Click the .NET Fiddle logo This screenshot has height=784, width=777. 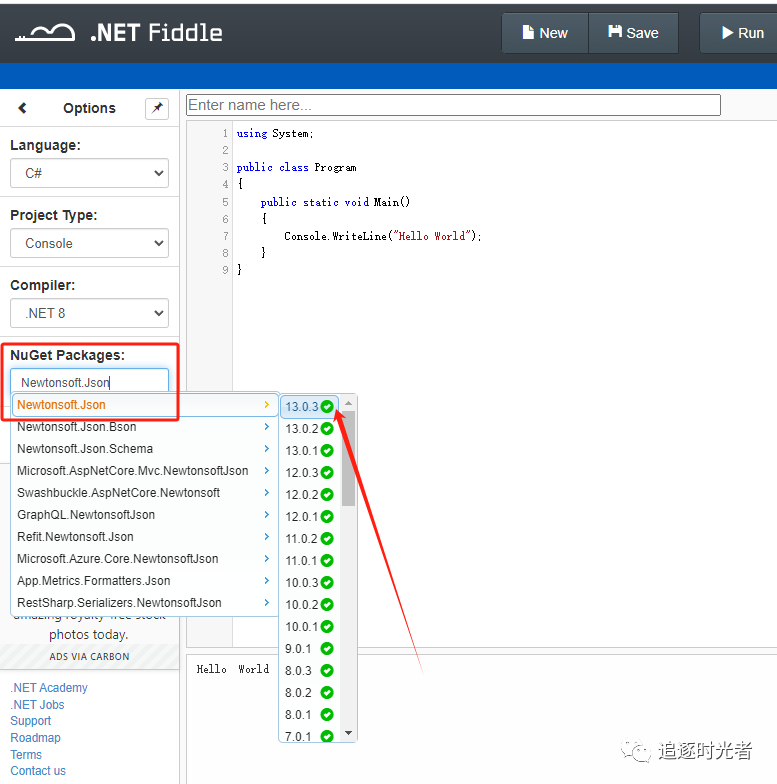(x=118, y=33)
